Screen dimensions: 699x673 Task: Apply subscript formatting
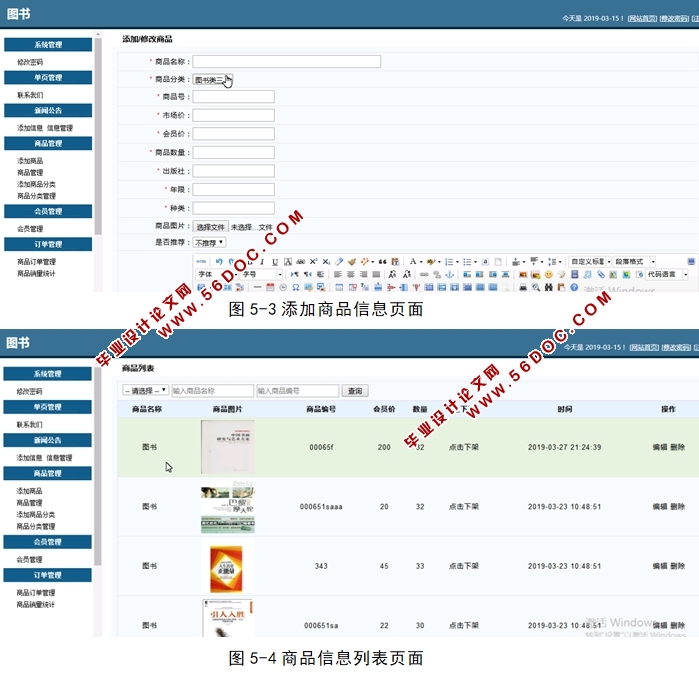(326, 262)
